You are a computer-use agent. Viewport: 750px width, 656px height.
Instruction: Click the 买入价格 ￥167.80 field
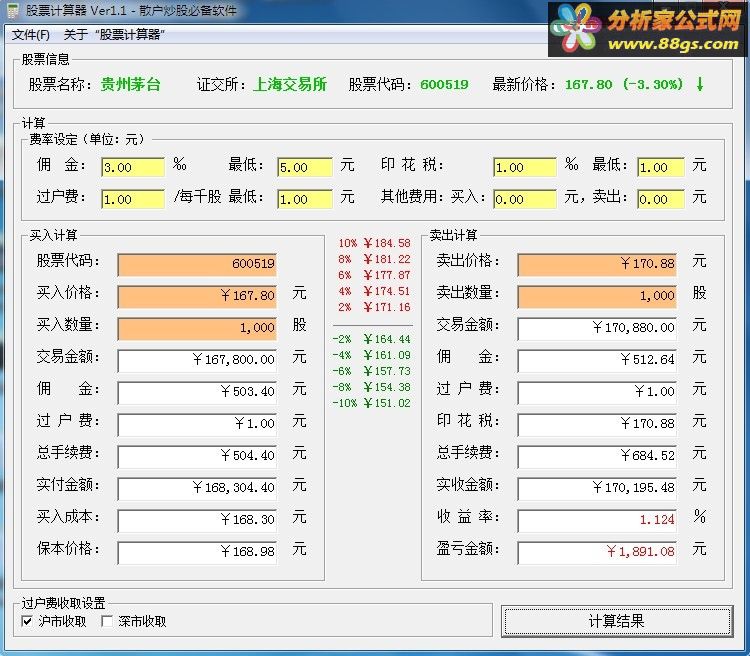tap(197, 296)
